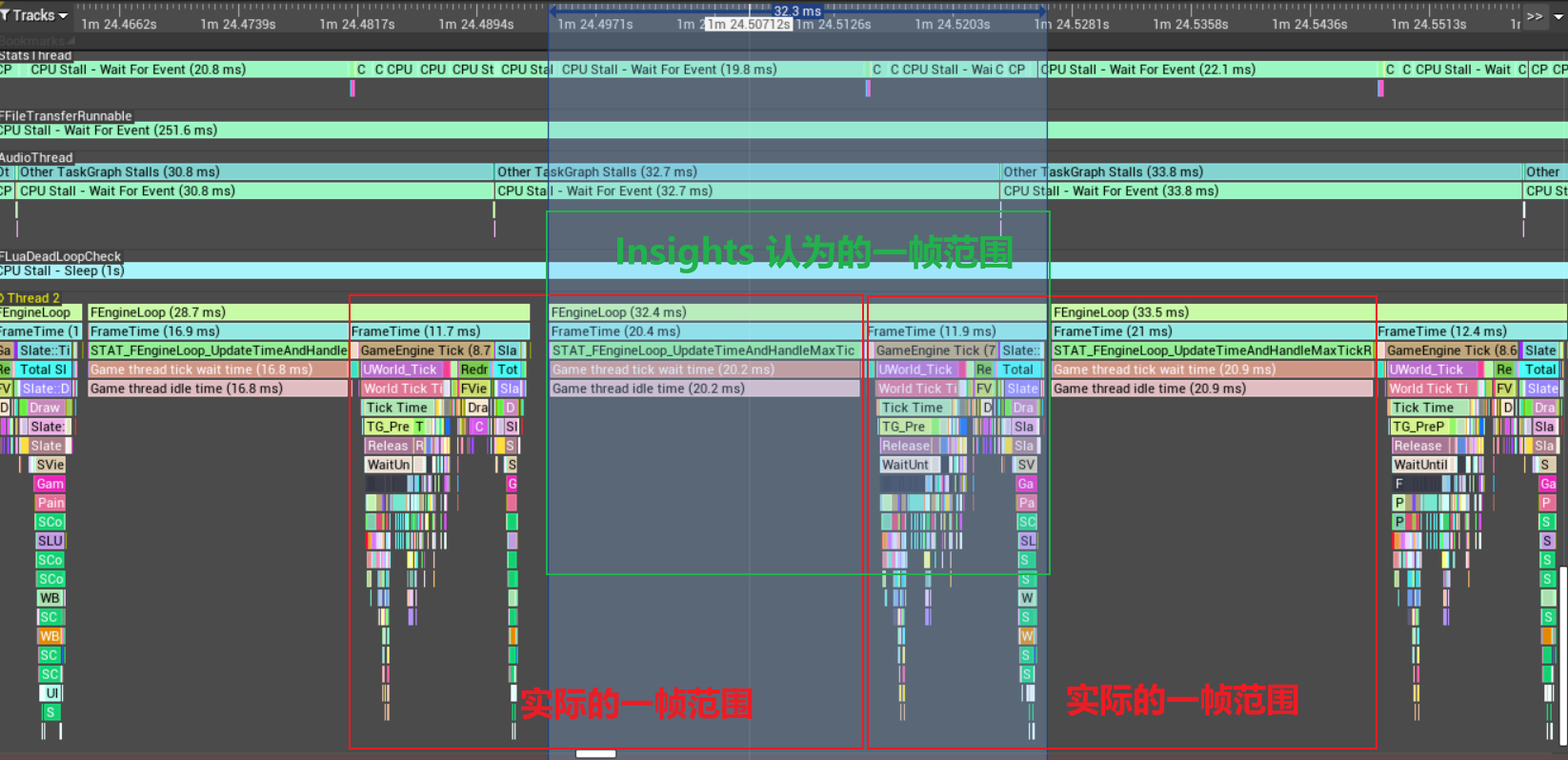Select Other TaskGraph Stalls (32.7 ms) event
This screenshot has height=760, width=1568.
747,172
